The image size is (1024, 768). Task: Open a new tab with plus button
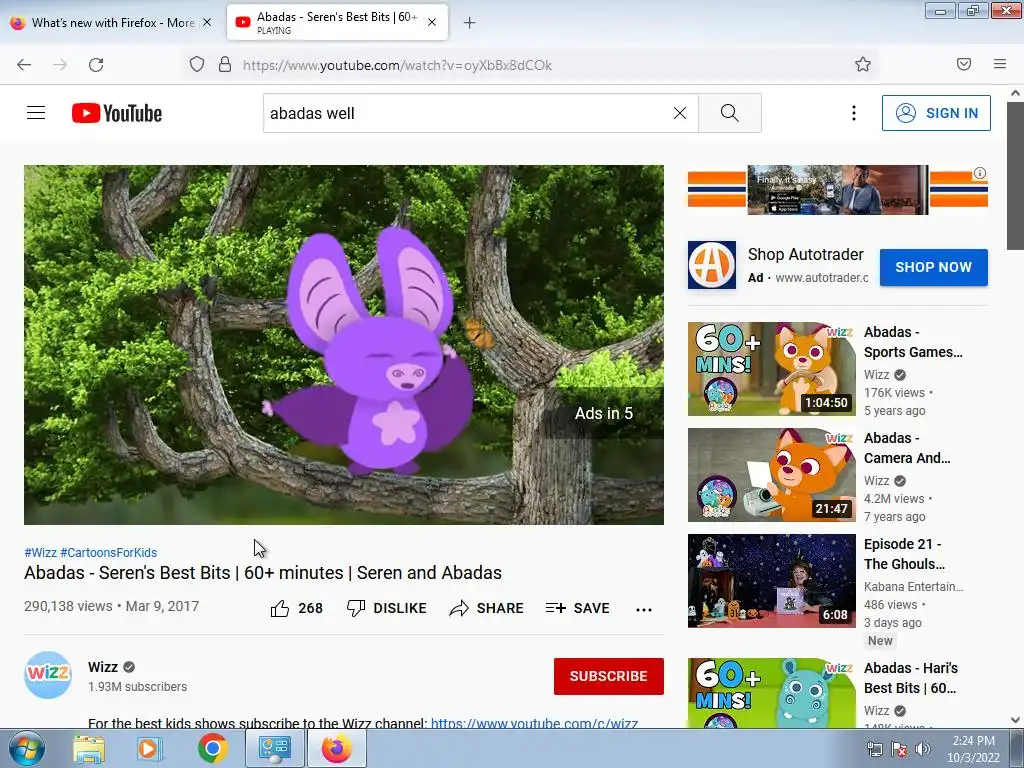(x=470, y=23)
